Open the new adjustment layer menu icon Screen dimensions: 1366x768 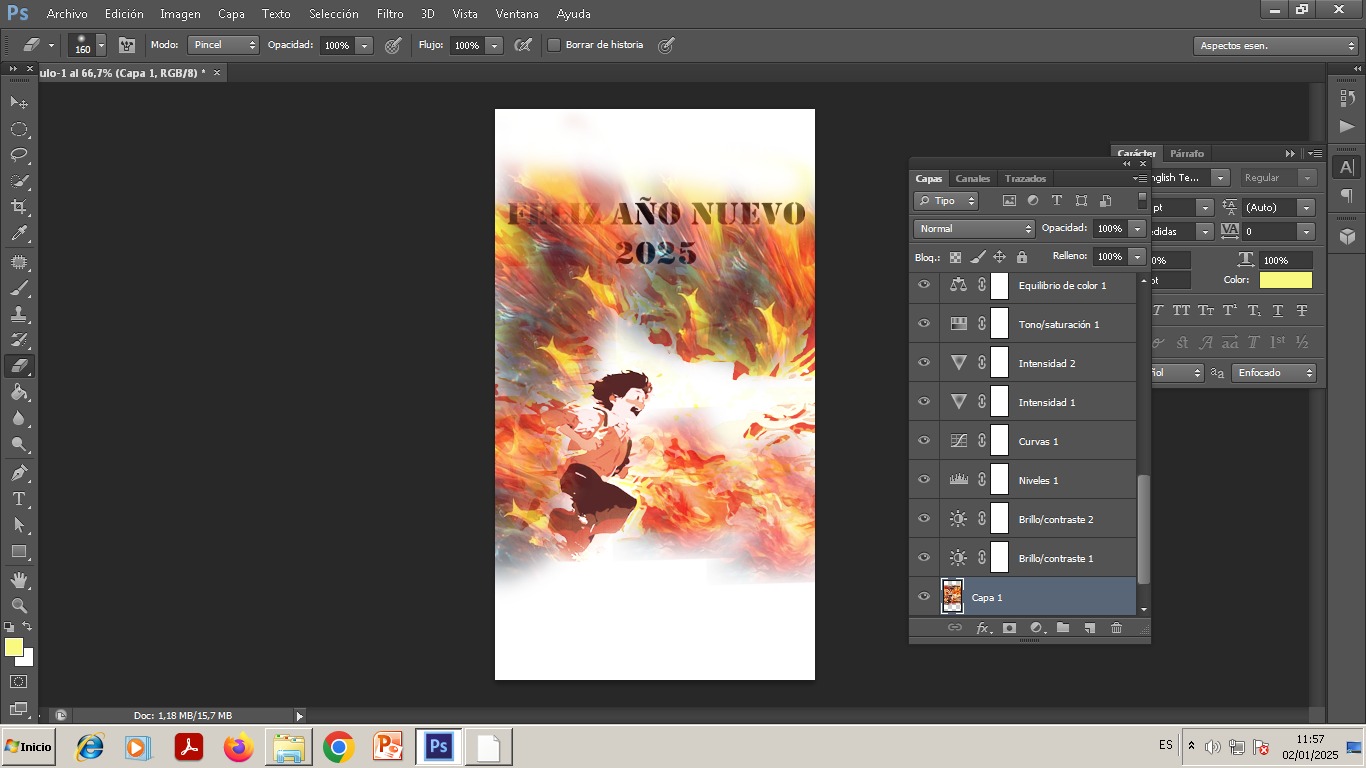(x=1037, y=628)
